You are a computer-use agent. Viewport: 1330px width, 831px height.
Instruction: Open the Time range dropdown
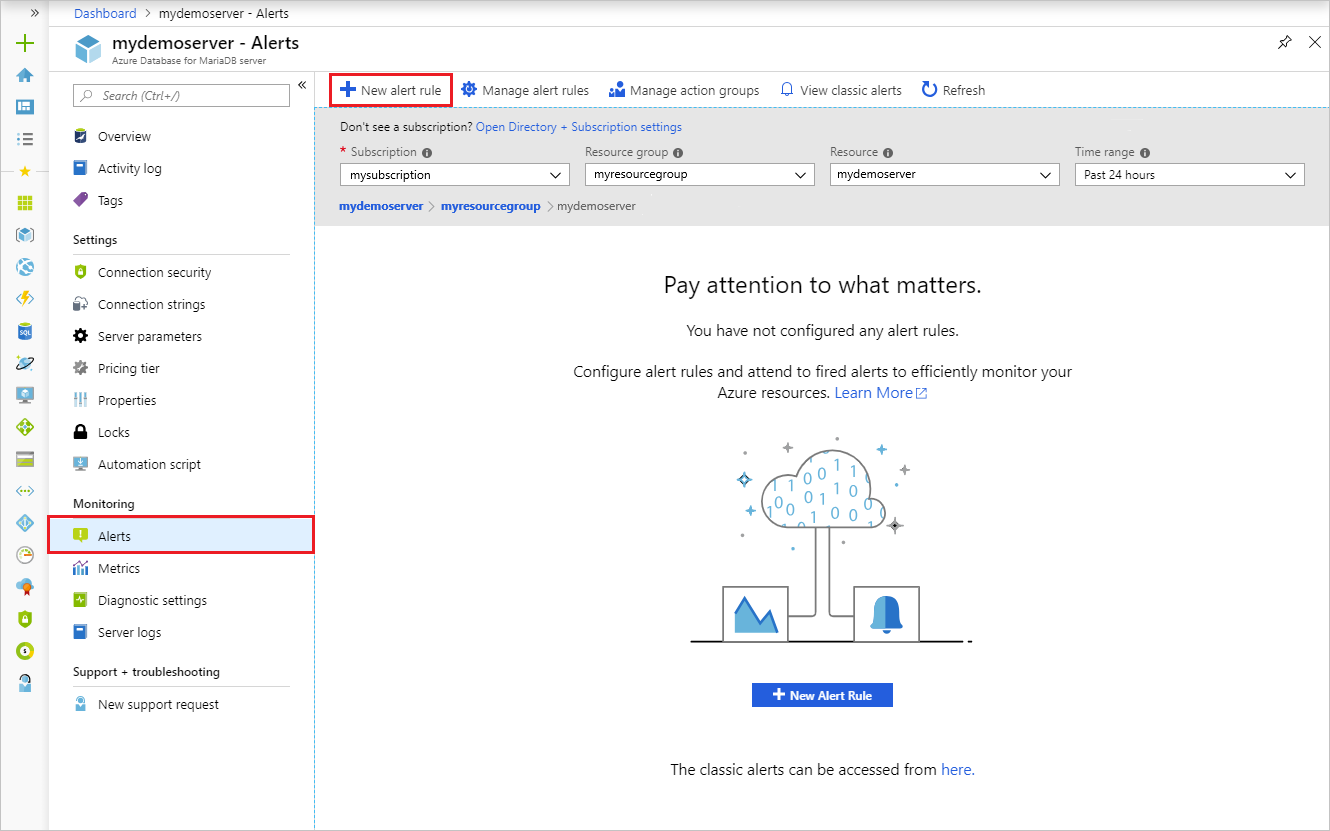(1190, 174)
